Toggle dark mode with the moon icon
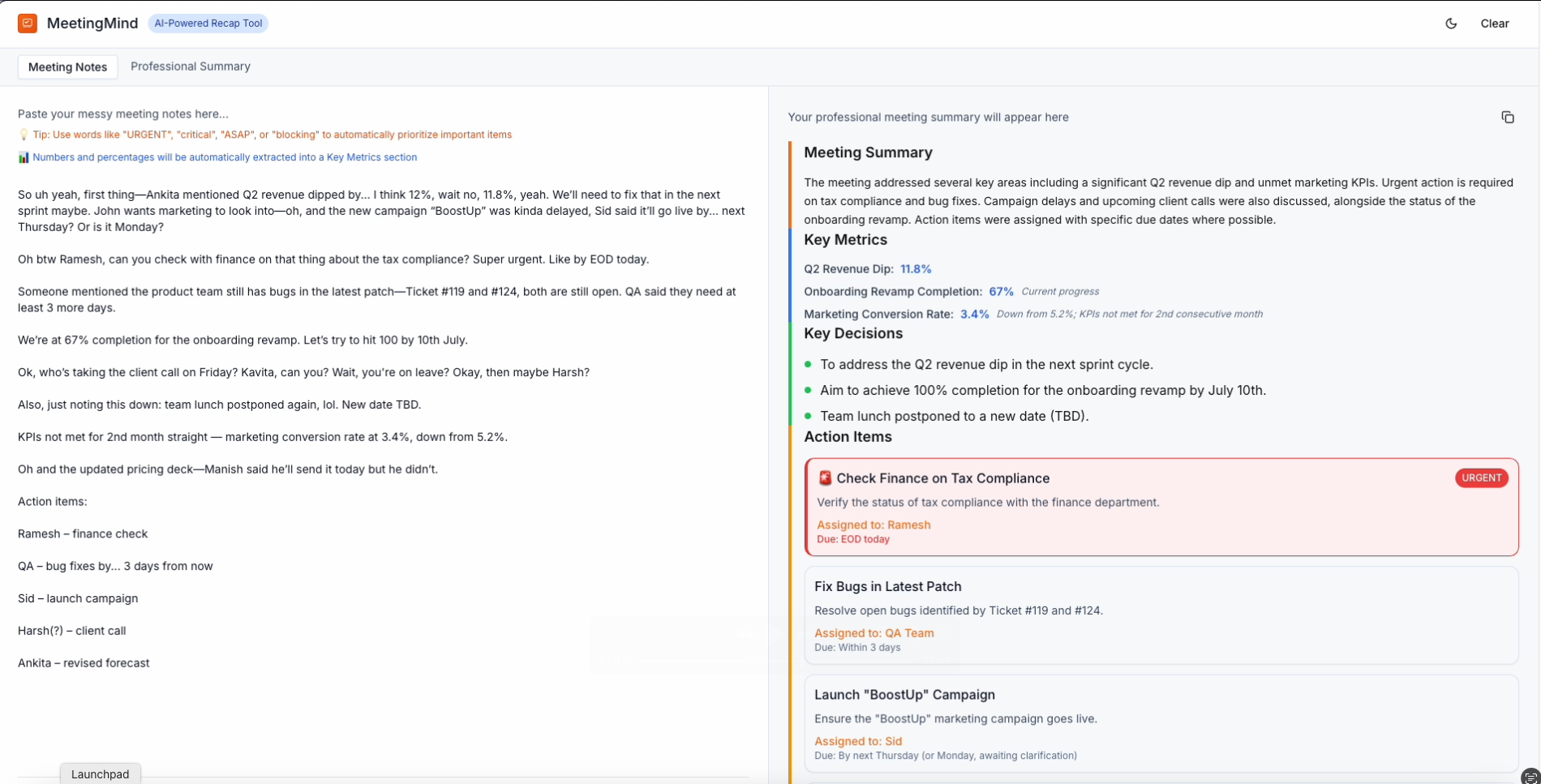Viewport: 1541px width, 784px height. tap(1451, 24)
